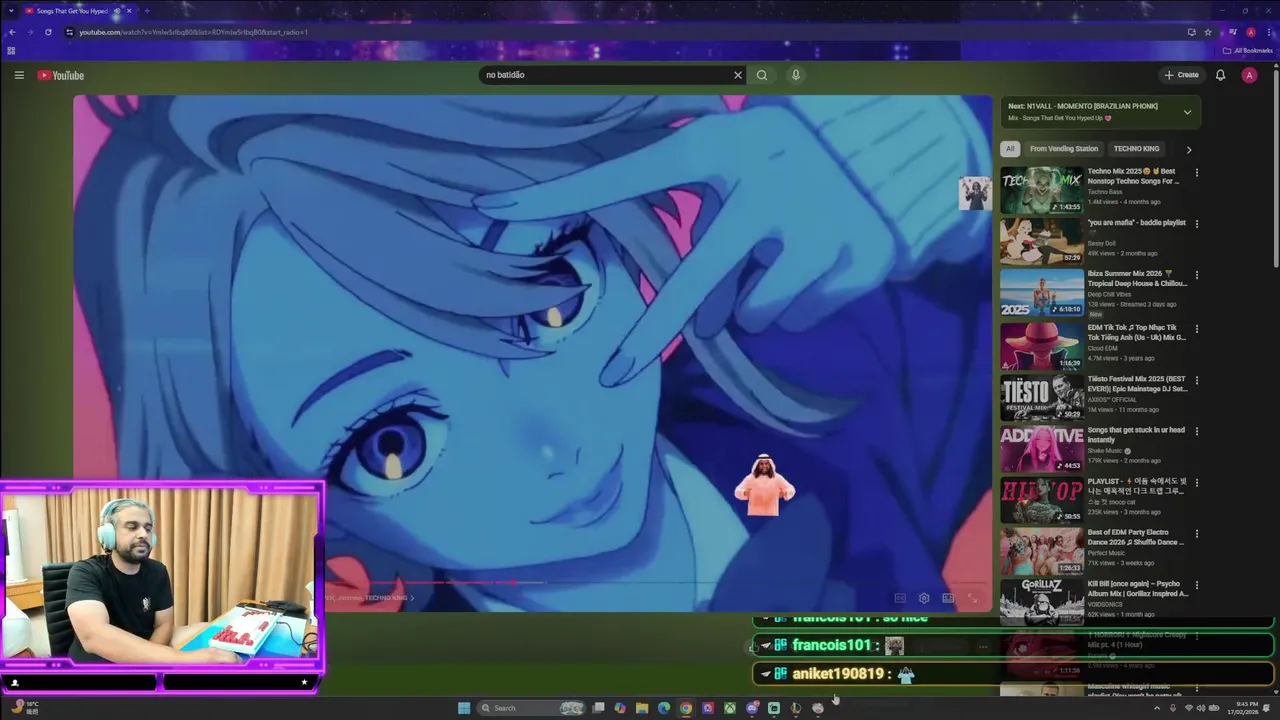This screenshot has width=1280, height=720.
Task: Open 'you are mafia' baddie playlist video
Action: click(1042, 241)
